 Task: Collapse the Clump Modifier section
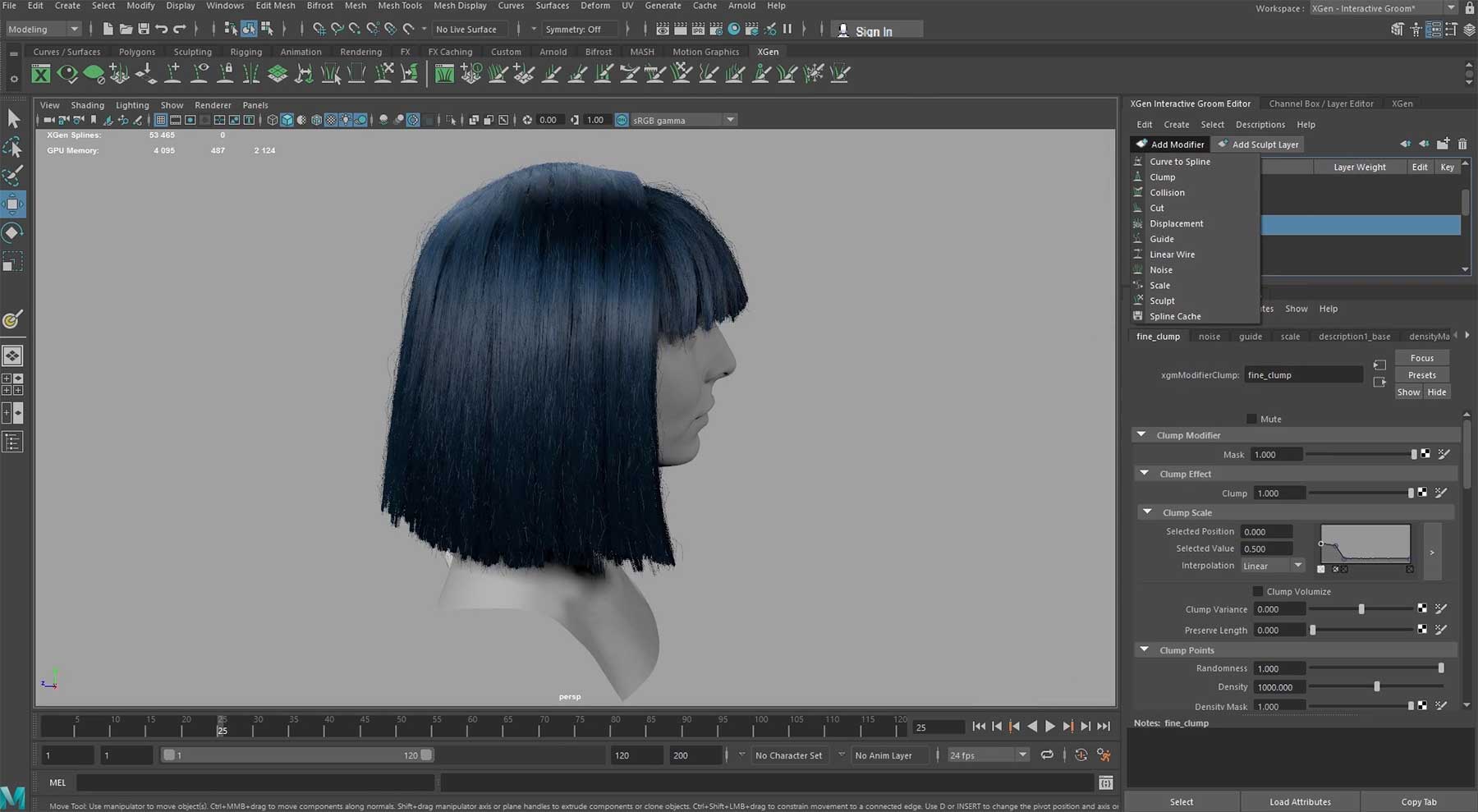[x=1141, y=435]
